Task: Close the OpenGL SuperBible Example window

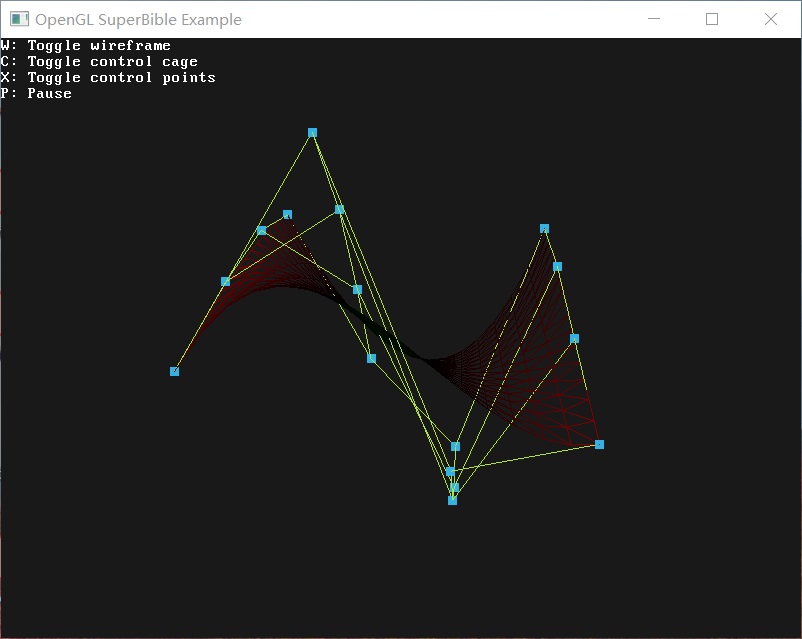Action: [x=771, y=19]
